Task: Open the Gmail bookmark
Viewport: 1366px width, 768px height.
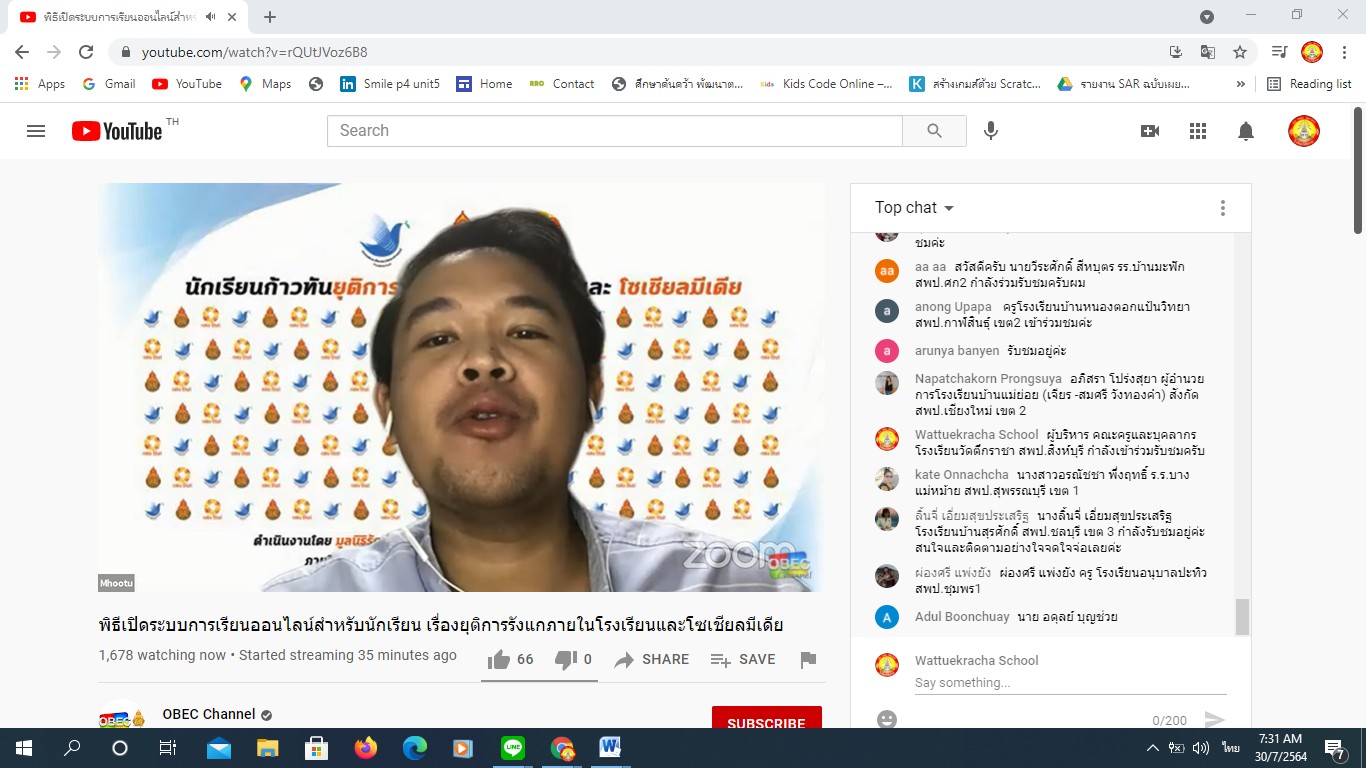Action: [109, 84]
